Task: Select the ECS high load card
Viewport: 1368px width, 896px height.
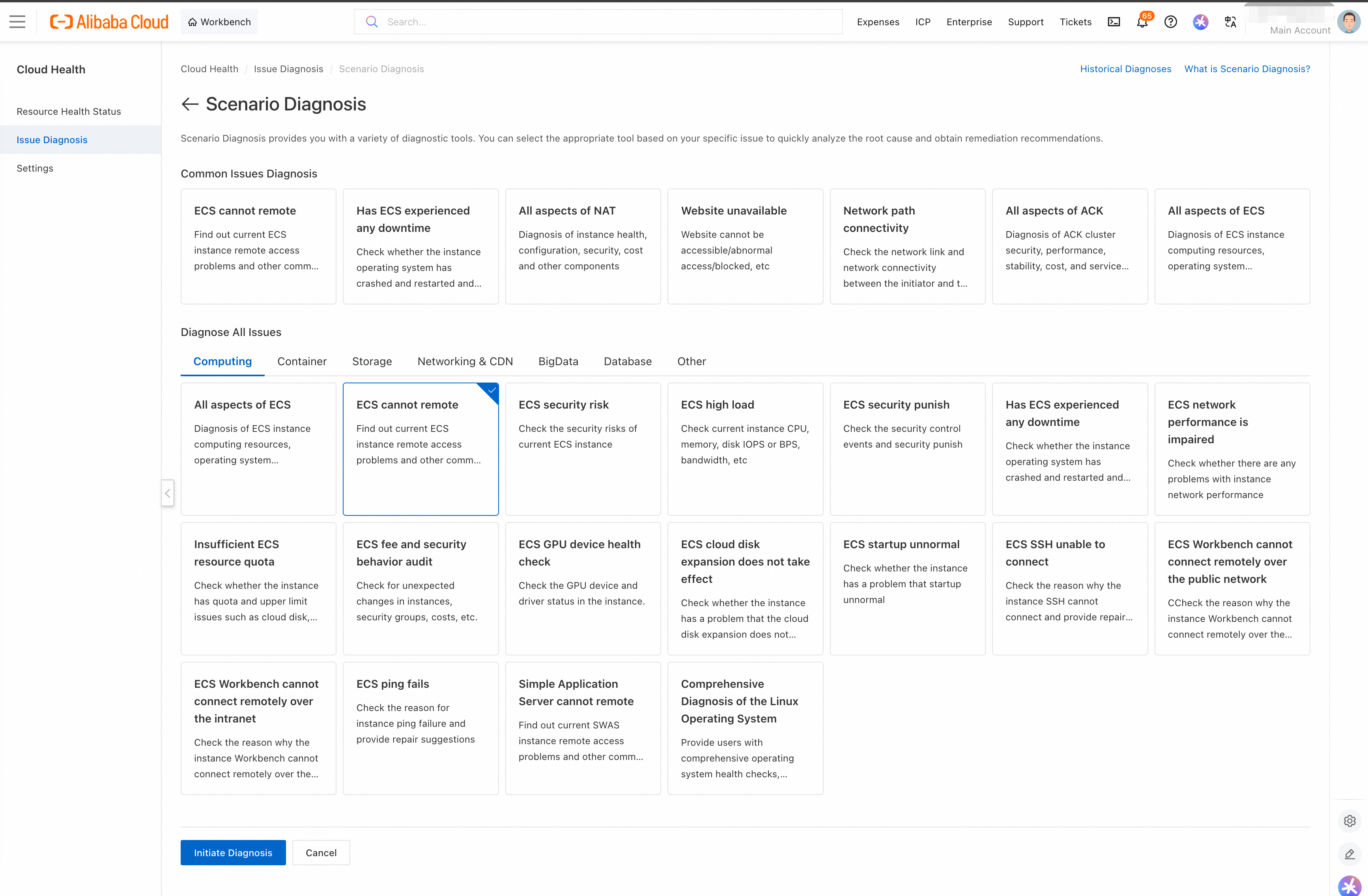Action: [745, 449]
